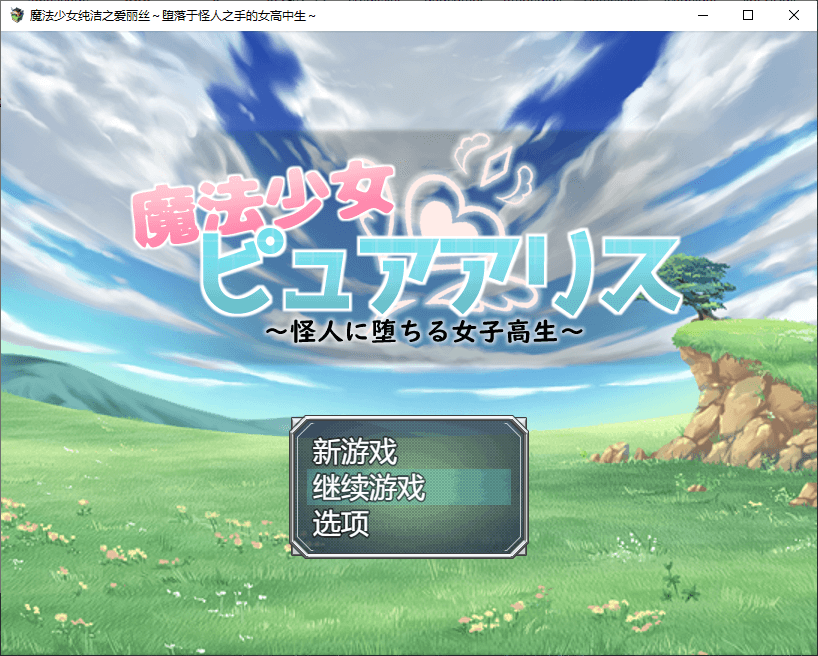Maximize the game window

pos(748,16)
